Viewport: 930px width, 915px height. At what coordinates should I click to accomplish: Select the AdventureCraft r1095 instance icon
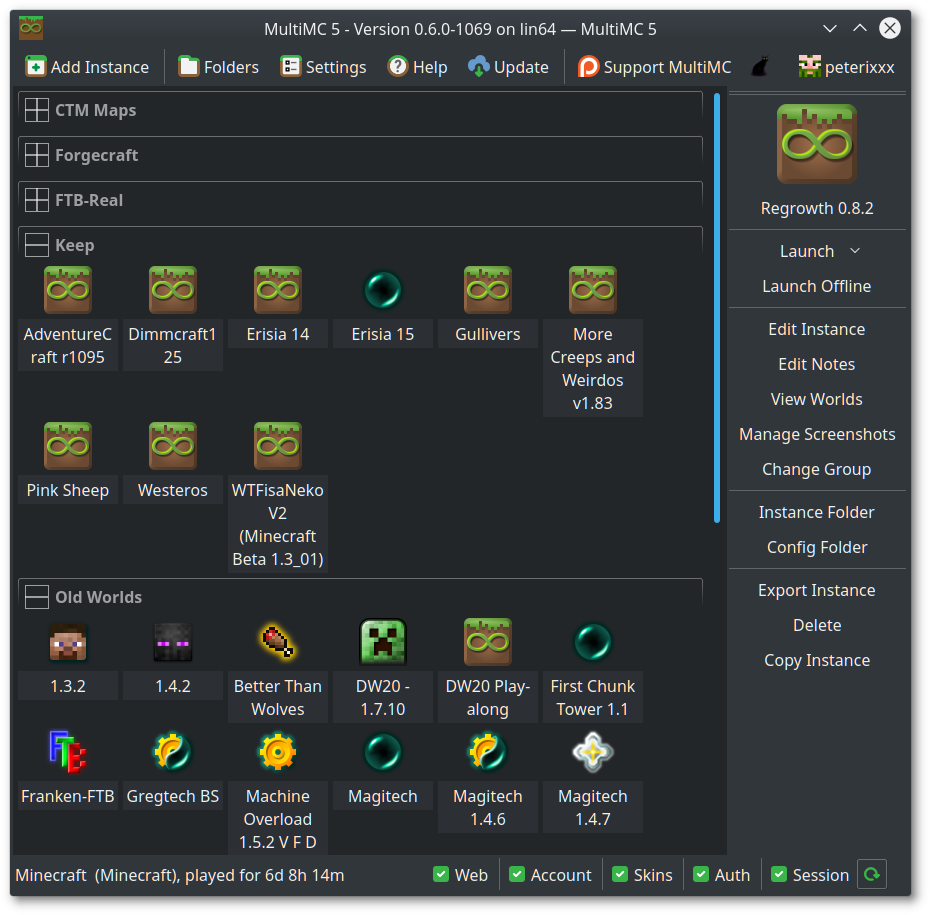(68, 290)
